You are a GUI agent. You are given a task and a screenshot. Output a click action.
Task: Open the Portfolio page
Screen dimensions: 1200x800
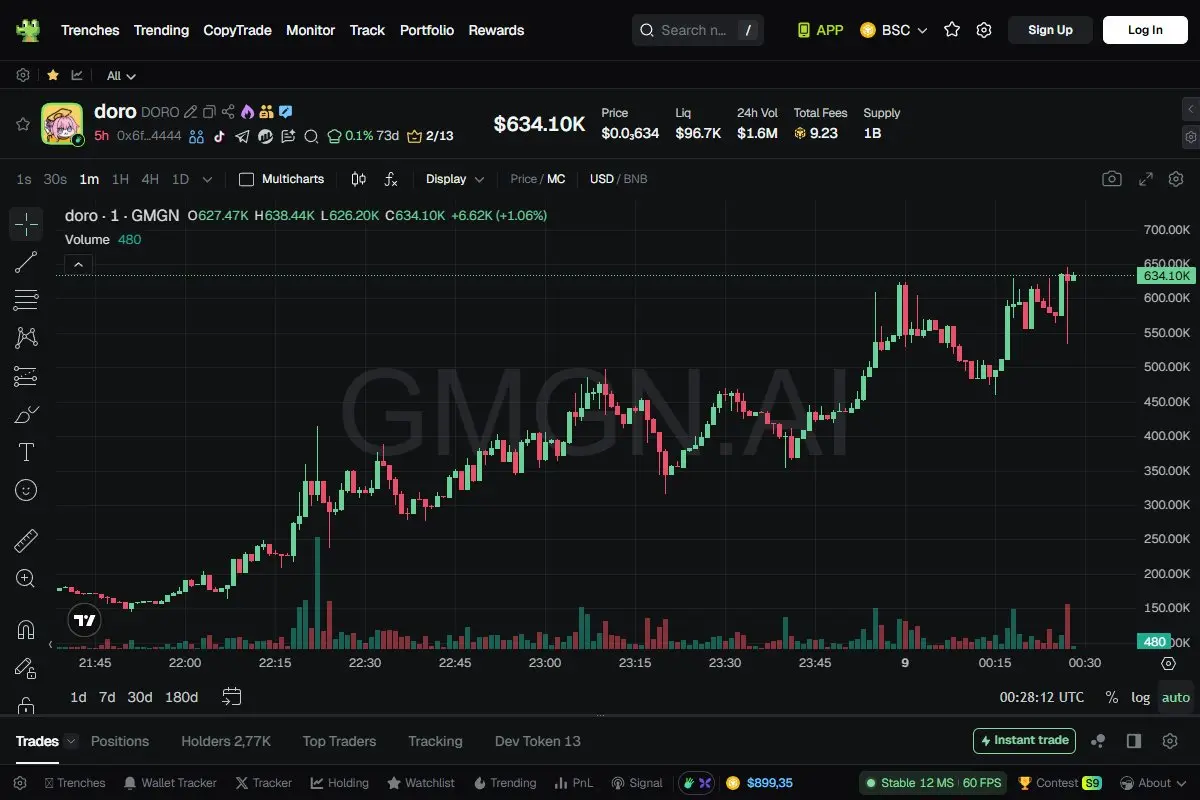coord(427,30)
